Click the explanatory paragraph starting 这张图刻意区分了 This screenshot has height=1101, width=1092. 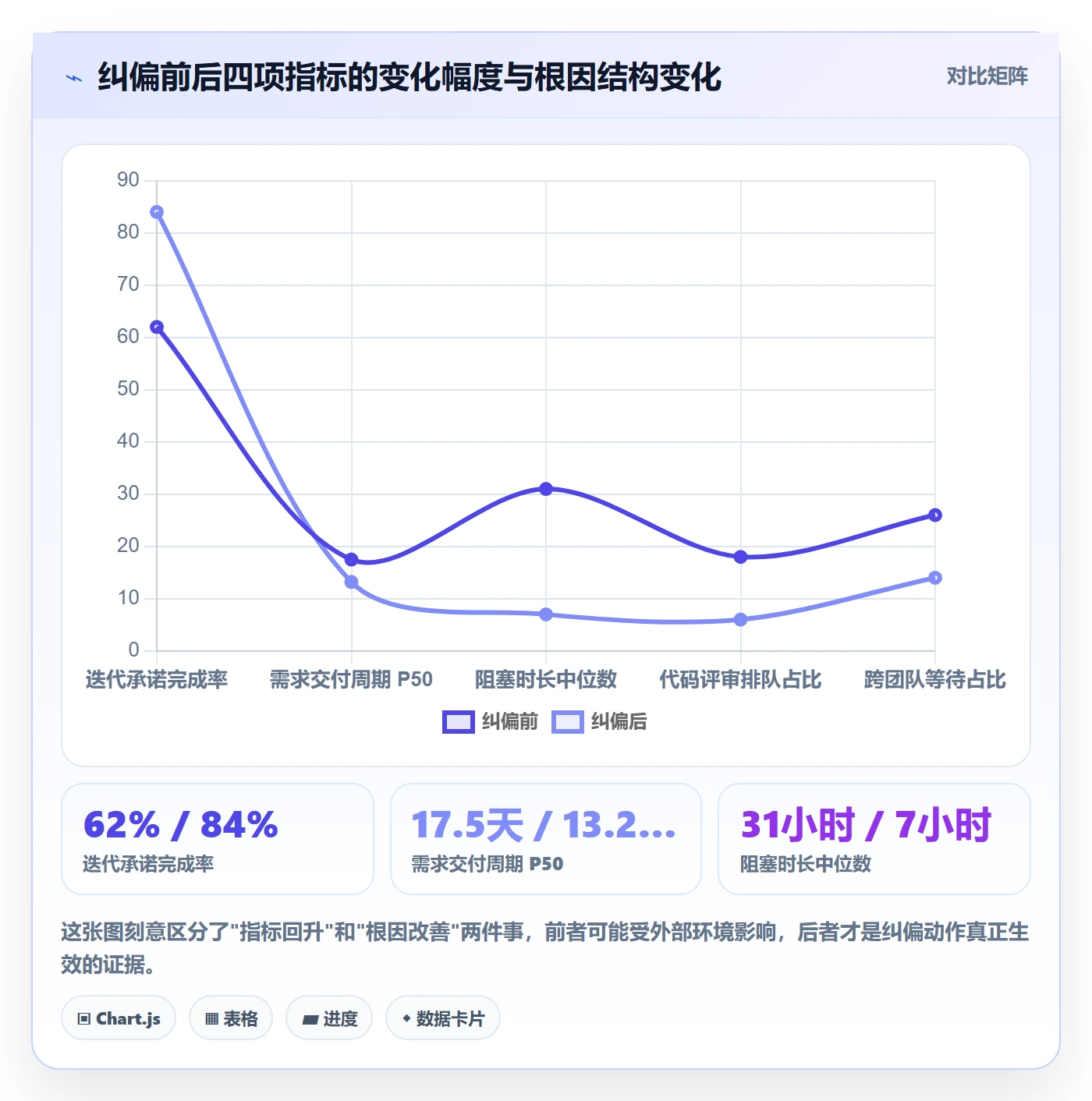545,948
